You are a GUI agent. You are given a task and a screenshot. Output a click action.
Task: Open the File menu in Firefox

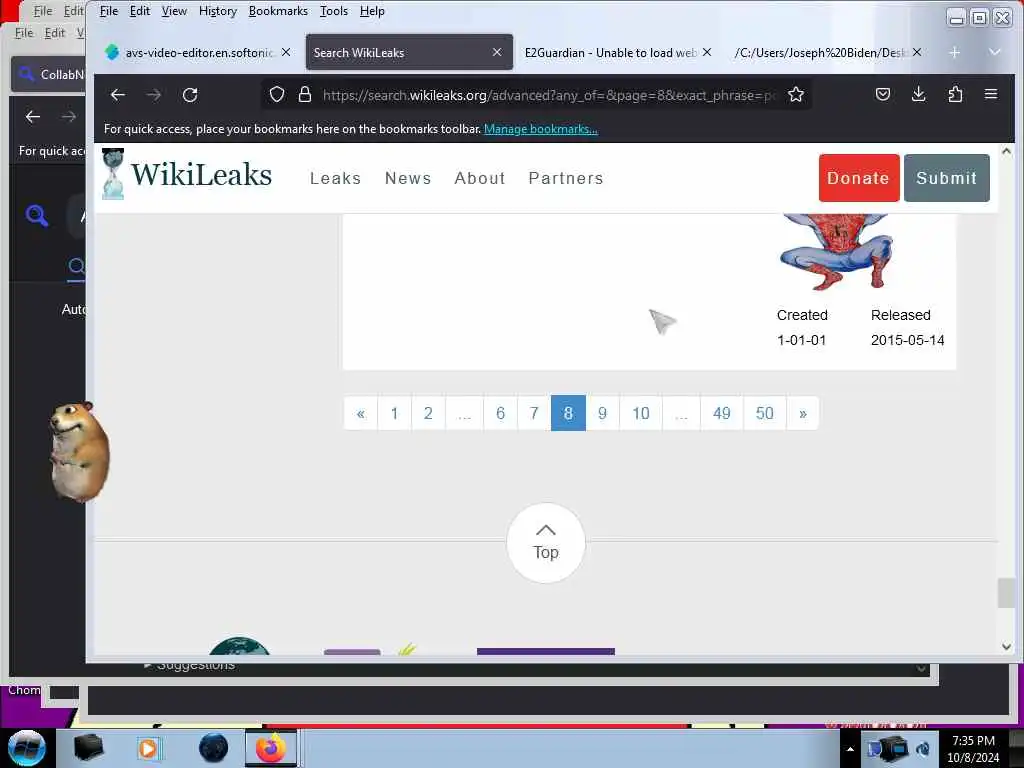tap(108, 11)
